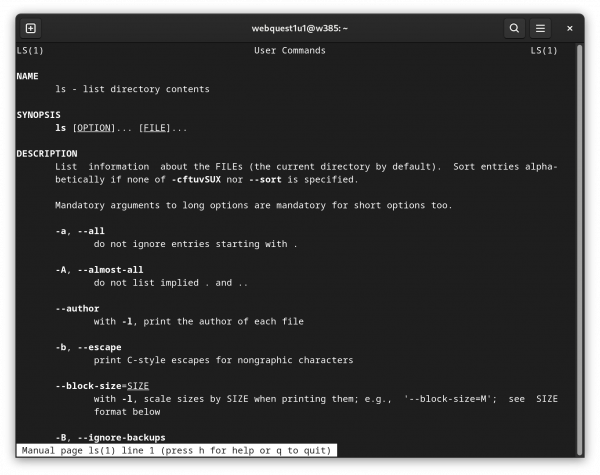Click the vertical scrollbar thumb
Viewport: 600px width, 475px height.
pos(579,249)
